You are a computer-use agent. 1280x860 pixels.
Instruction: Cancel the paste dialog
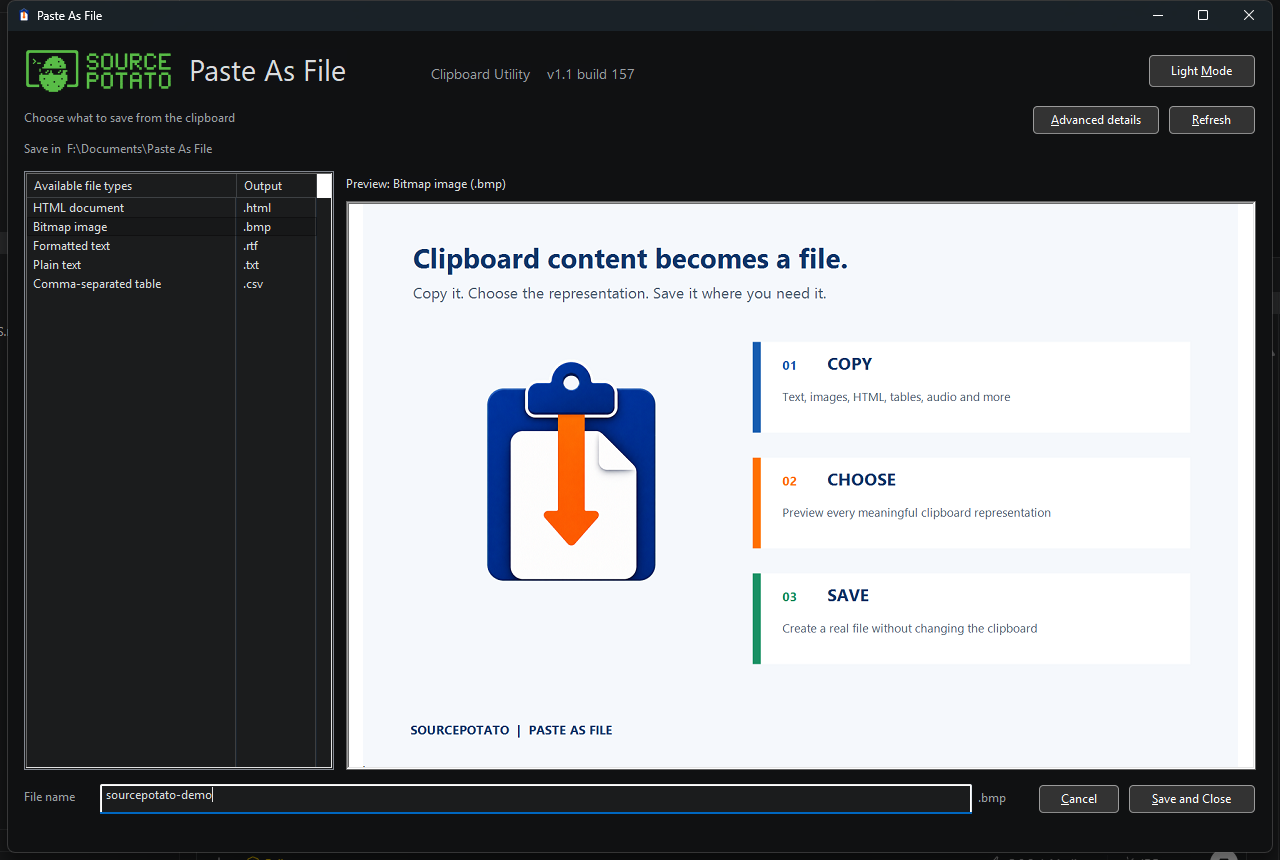1078,799
